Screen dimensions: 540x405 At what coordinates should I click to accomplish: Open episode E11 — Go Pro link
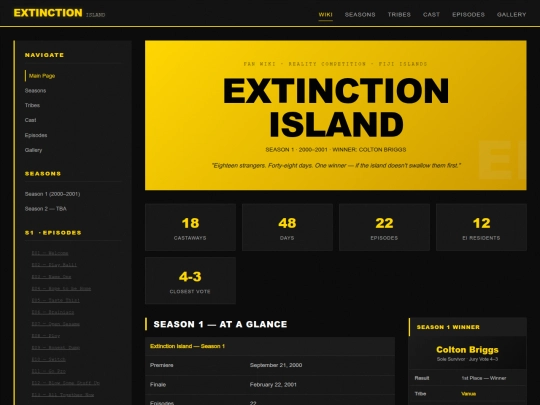pos(49,371)
